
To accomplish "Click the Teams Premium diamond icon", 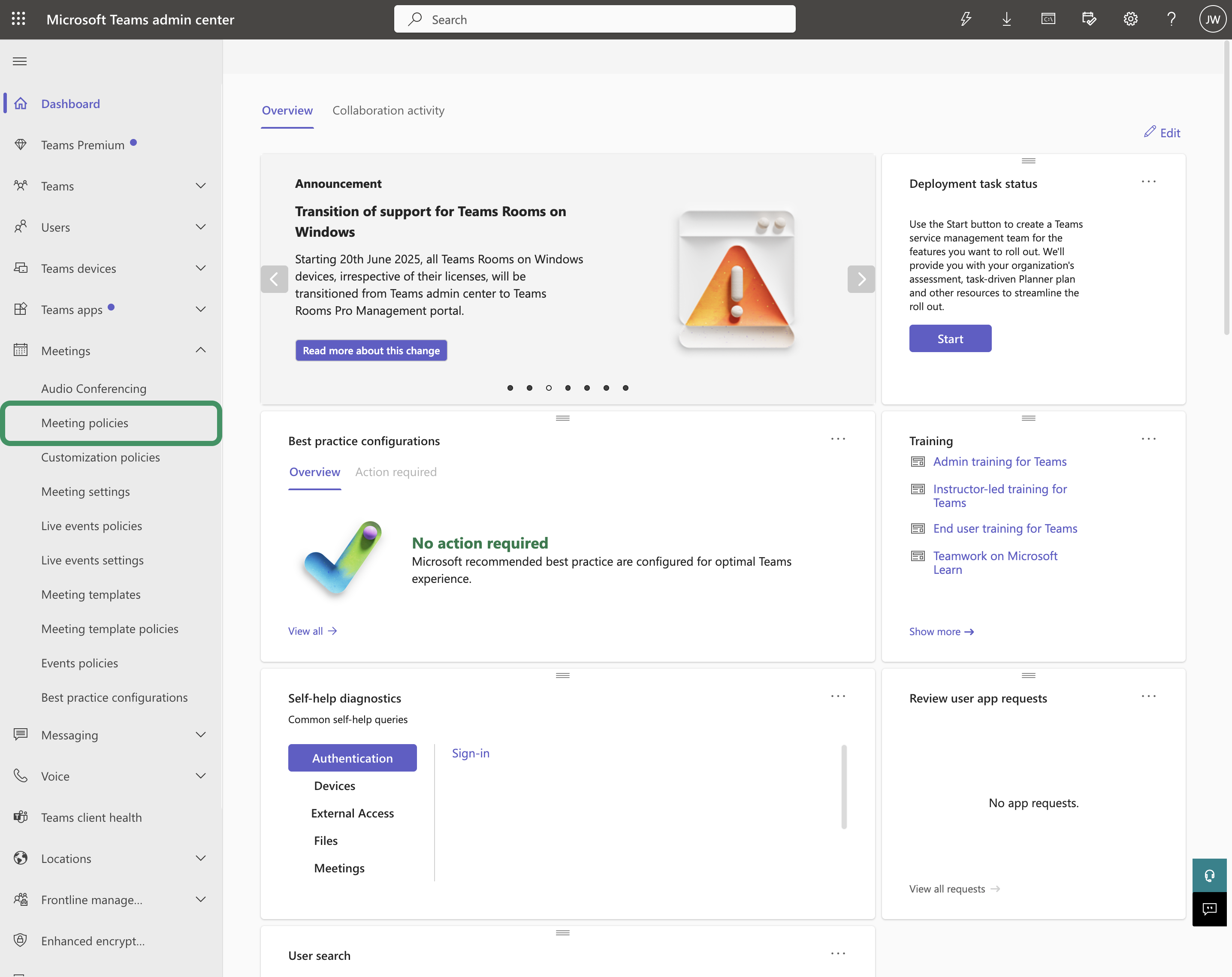I will click(21, 145).
